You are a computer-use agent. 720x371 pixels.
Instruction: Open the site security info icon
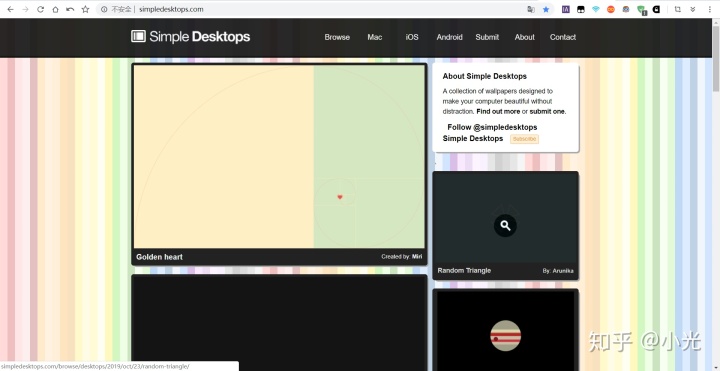click(104, 9)
